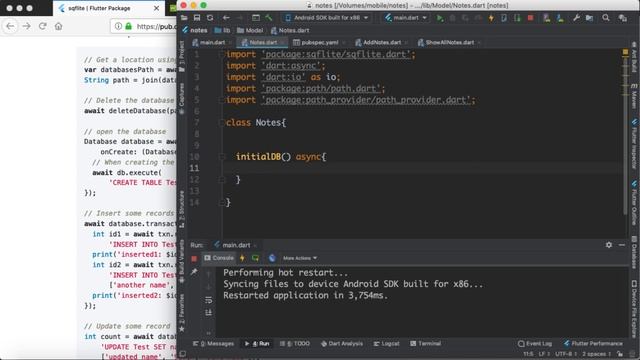Open the Android SDK device selector dropdown
The image size is (640, 360).
327,18
